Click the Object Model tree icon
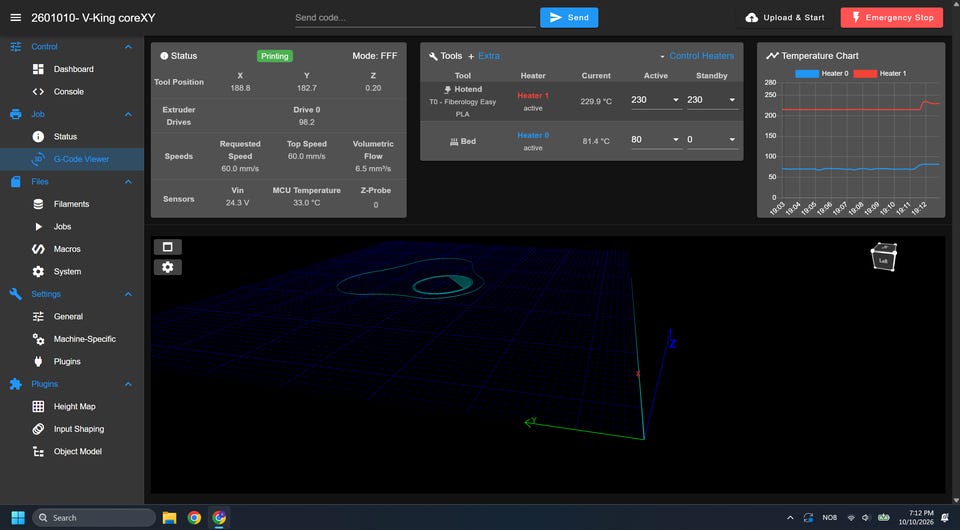This screenshot has width=960, height=530. (x=38, y=452)
